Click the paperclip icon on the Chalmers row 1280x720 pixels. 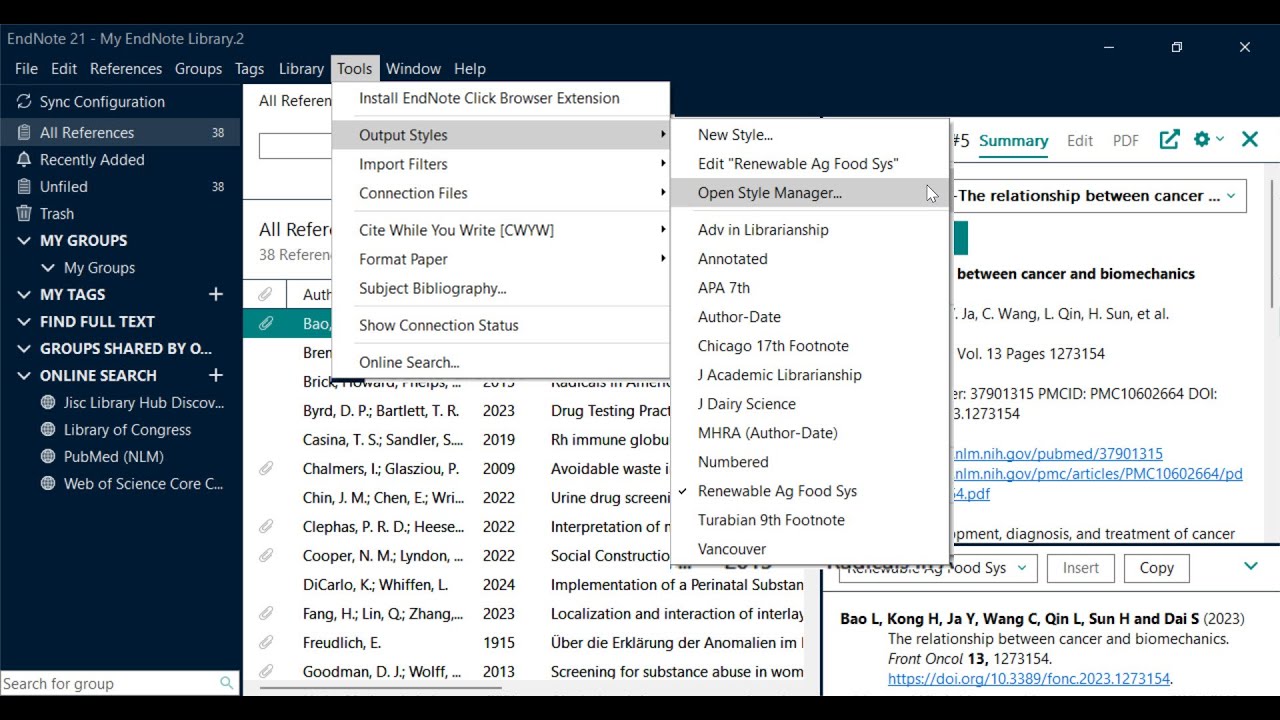click(x=265, y=468)
